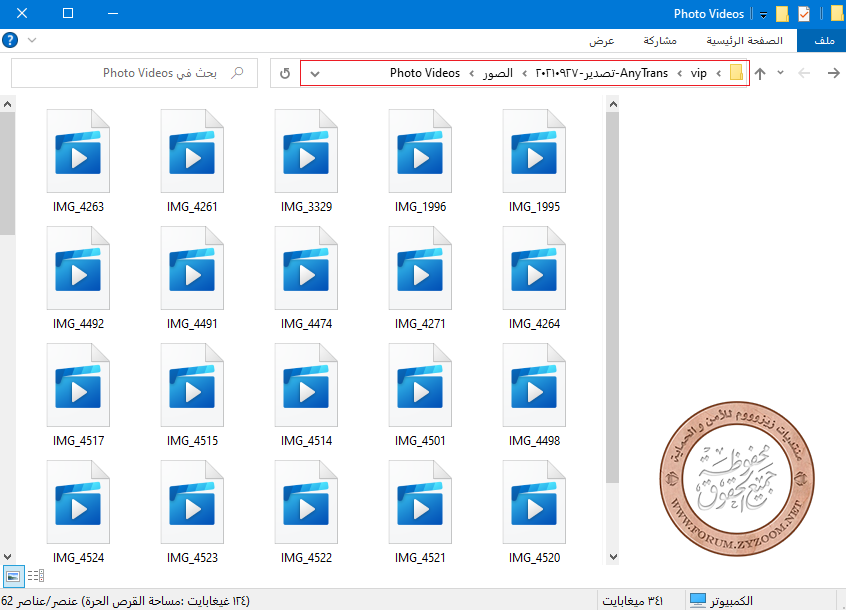Select the IMG_4517 video file
Image resolution: width=846 pixels, height=610 pixels.
[x=78, y=395]
